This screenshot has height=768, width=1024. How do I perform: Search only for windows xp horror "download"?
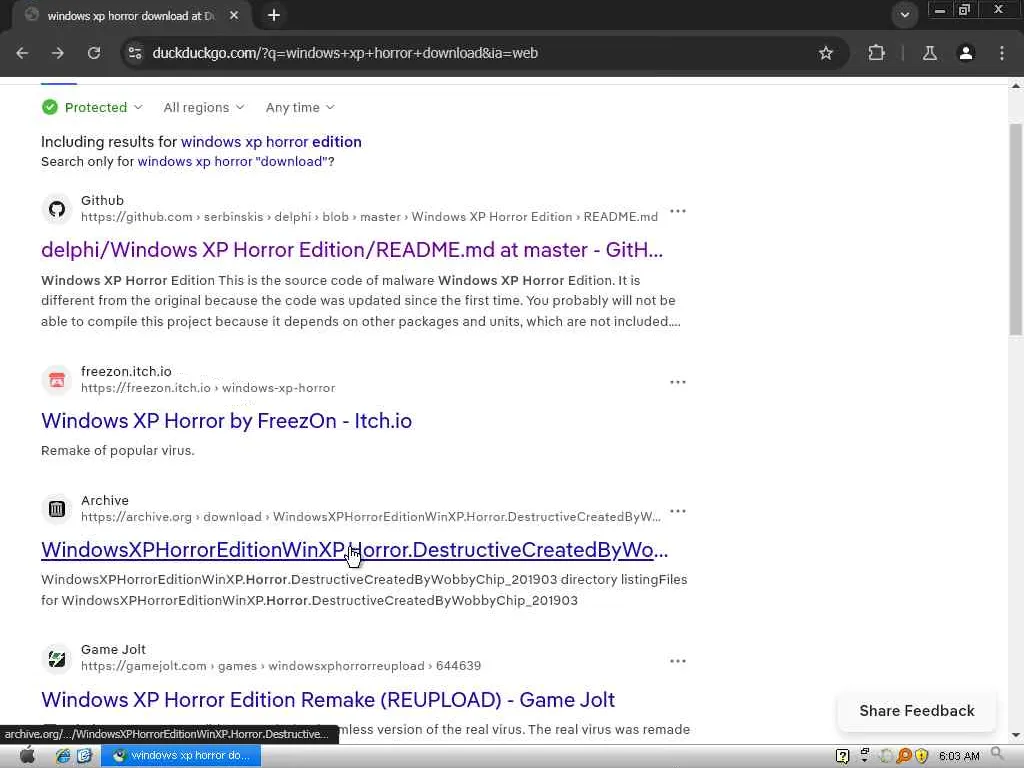tap(231, 161)
